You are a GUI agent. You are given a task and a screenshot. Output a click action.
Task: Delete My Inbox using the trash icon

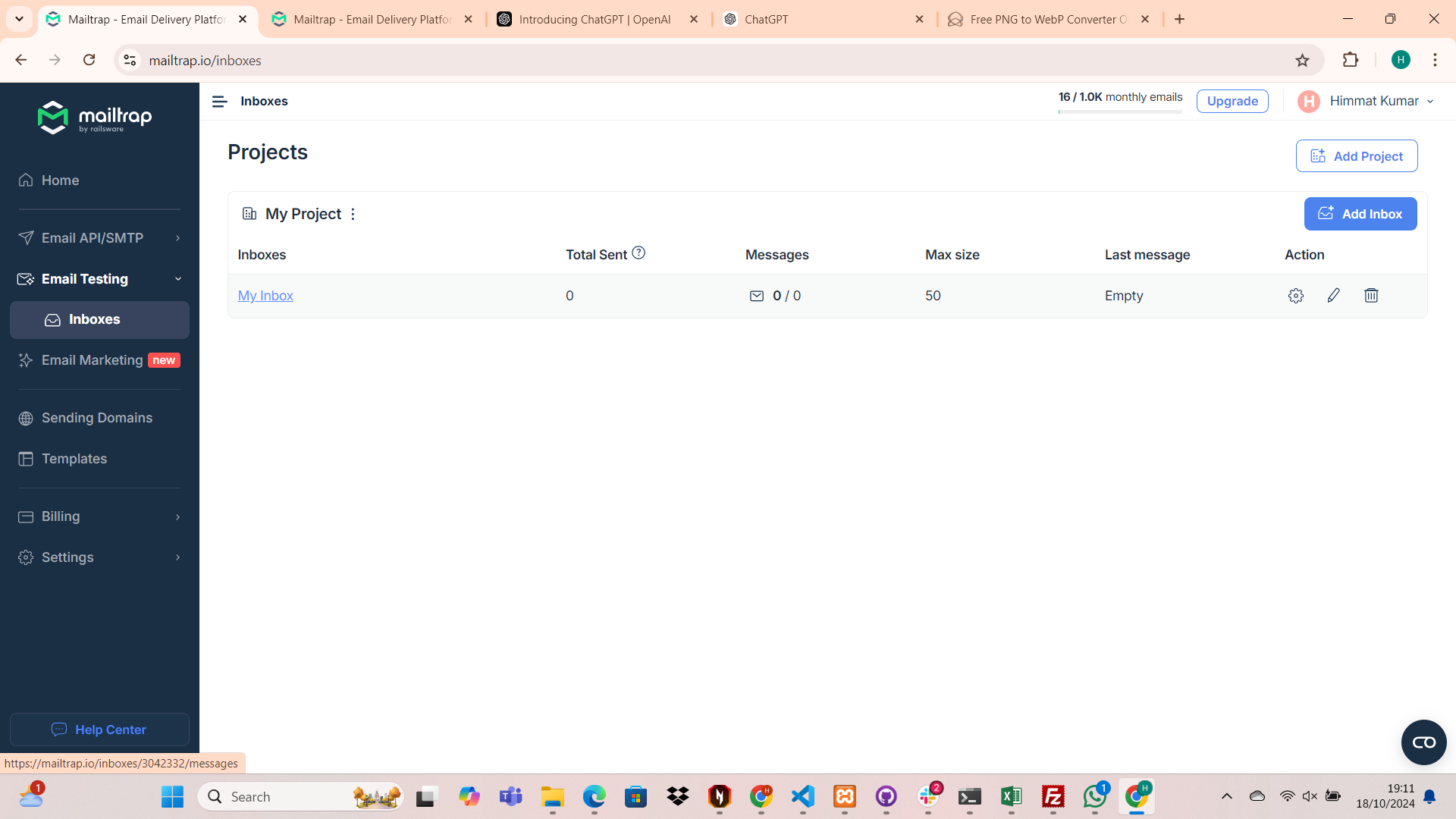pyautogui.click(x=1371, y=296)
